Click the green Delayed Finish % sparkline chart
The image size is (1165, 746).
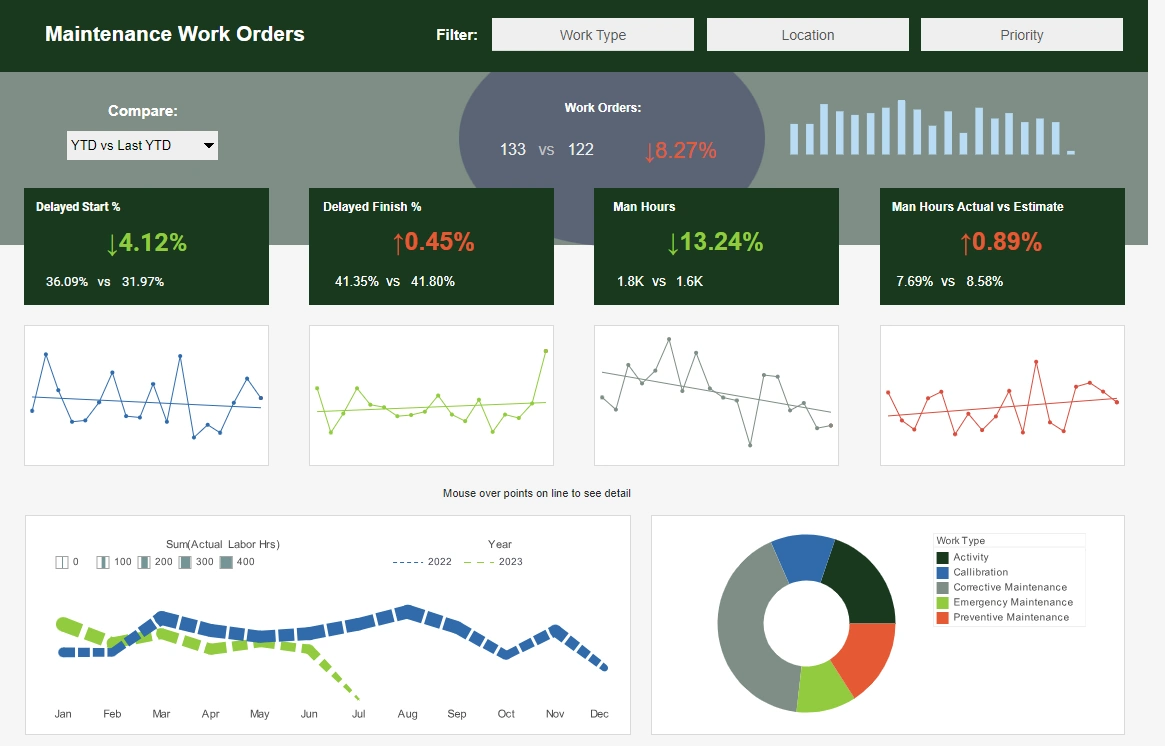point(431,394)
